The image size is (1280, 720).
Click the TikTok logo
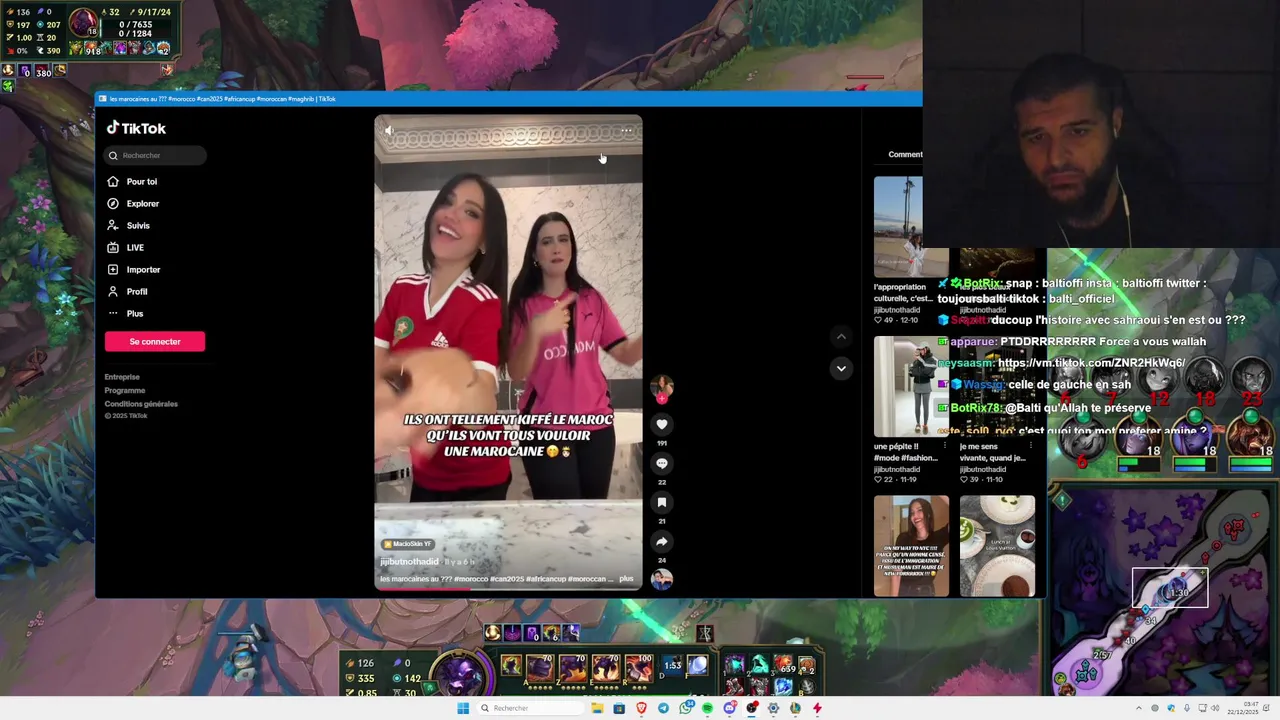pyautogui.click(x=136, y=128)
